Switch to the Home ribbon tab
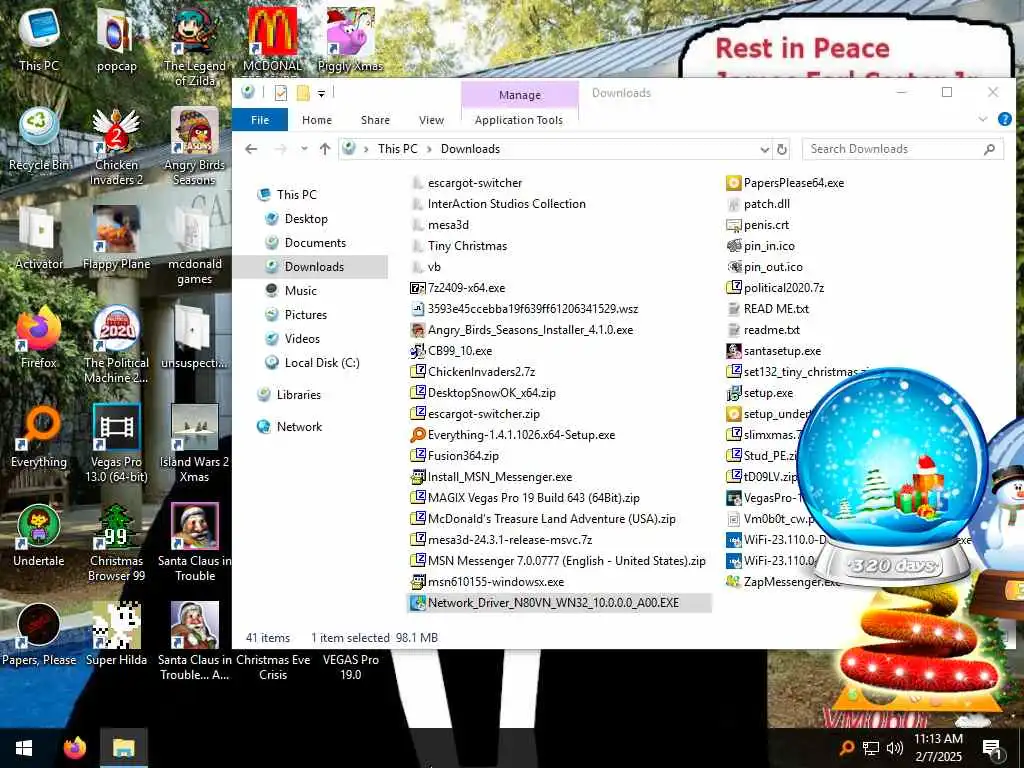This screenshot has width=1024, height=768. pyautogui.click(x=317, y=120)
